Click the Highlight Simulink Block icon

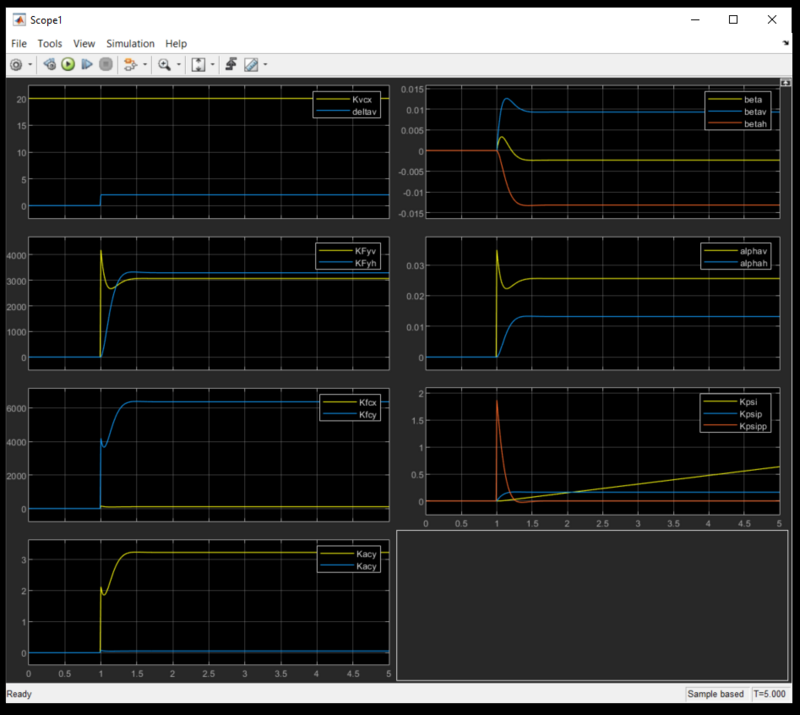pyautogui.click(x=129, y=65)
